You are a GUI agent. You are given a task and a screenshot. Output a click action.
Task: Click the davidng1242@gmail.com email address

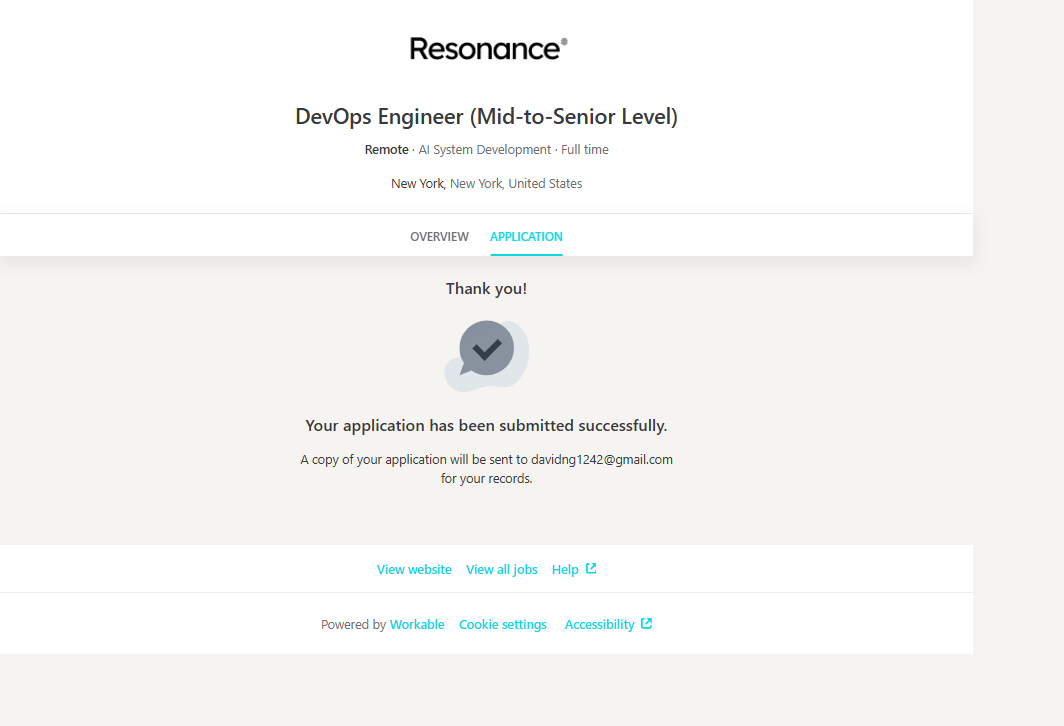click(x=601, y=460)
